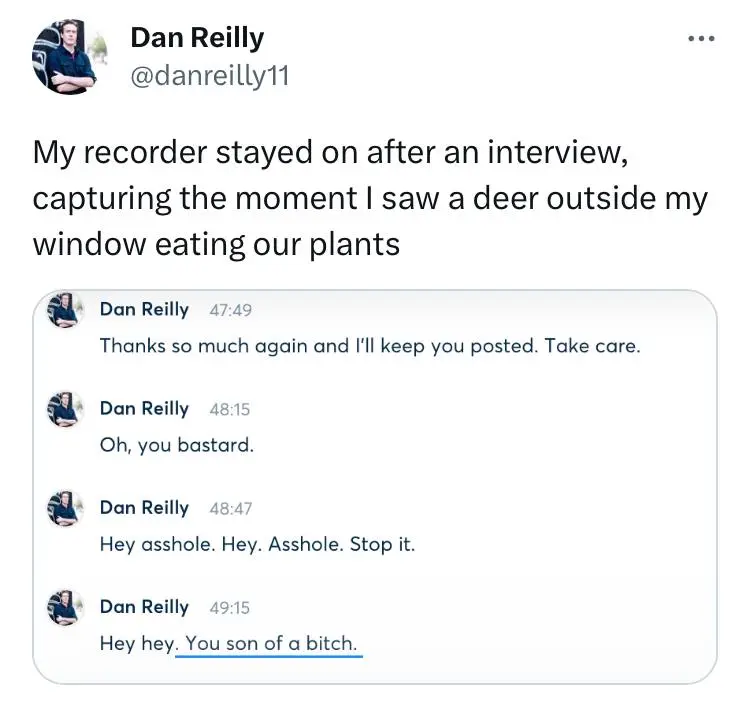Select the underlined 'You son of a bitch.' text
Viewport: 750px width, 701px height.
click(x=271, y=644)
